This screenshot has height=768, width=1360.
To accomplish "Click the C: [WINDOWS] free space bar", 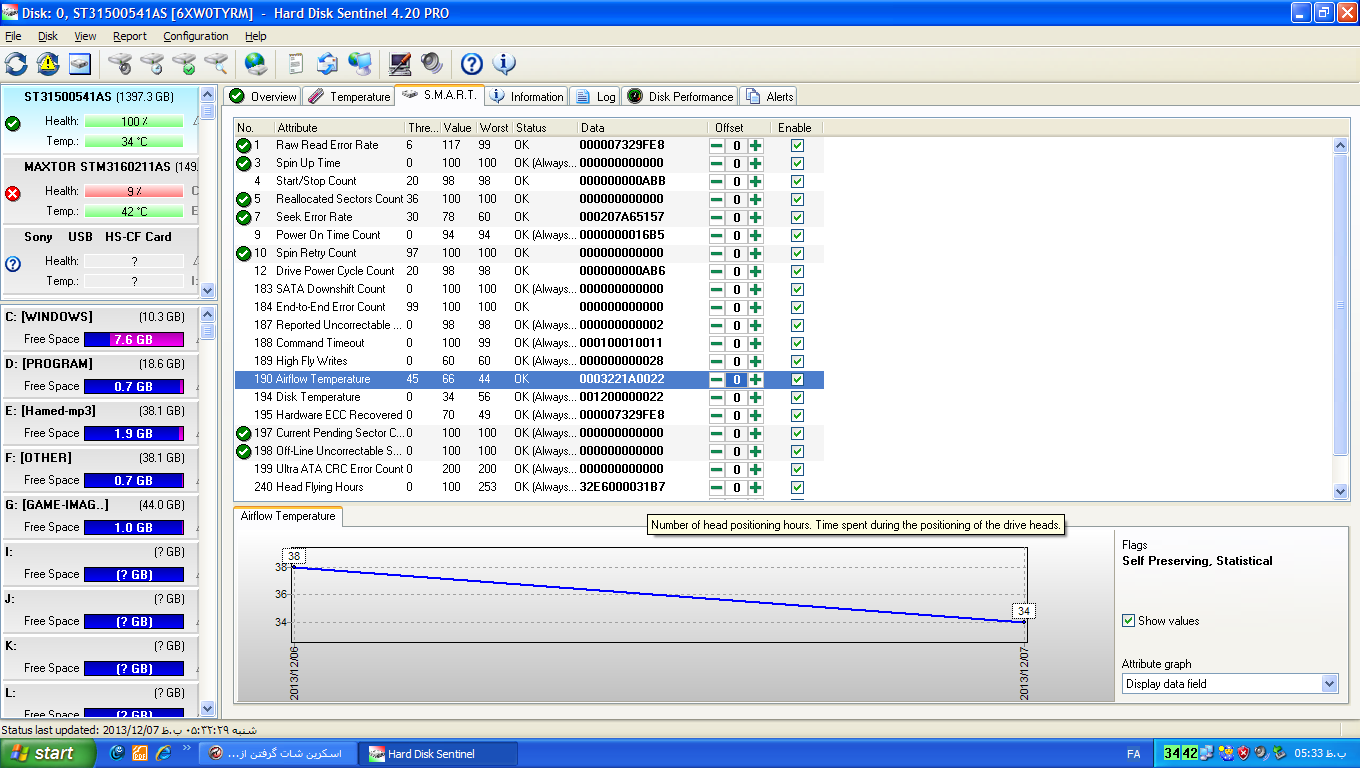I will pyautogui.click(x=134, y=339).
